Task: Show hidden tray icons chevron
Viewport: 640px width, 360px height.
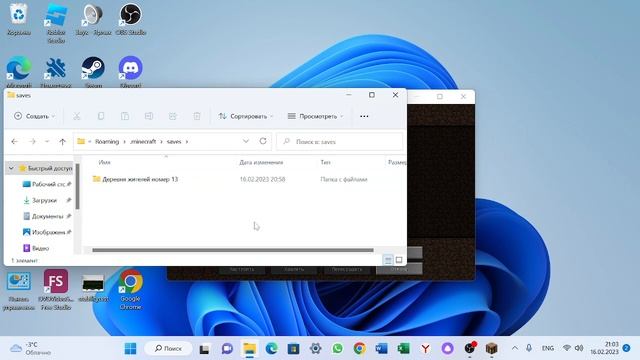Action: (515, 348)
